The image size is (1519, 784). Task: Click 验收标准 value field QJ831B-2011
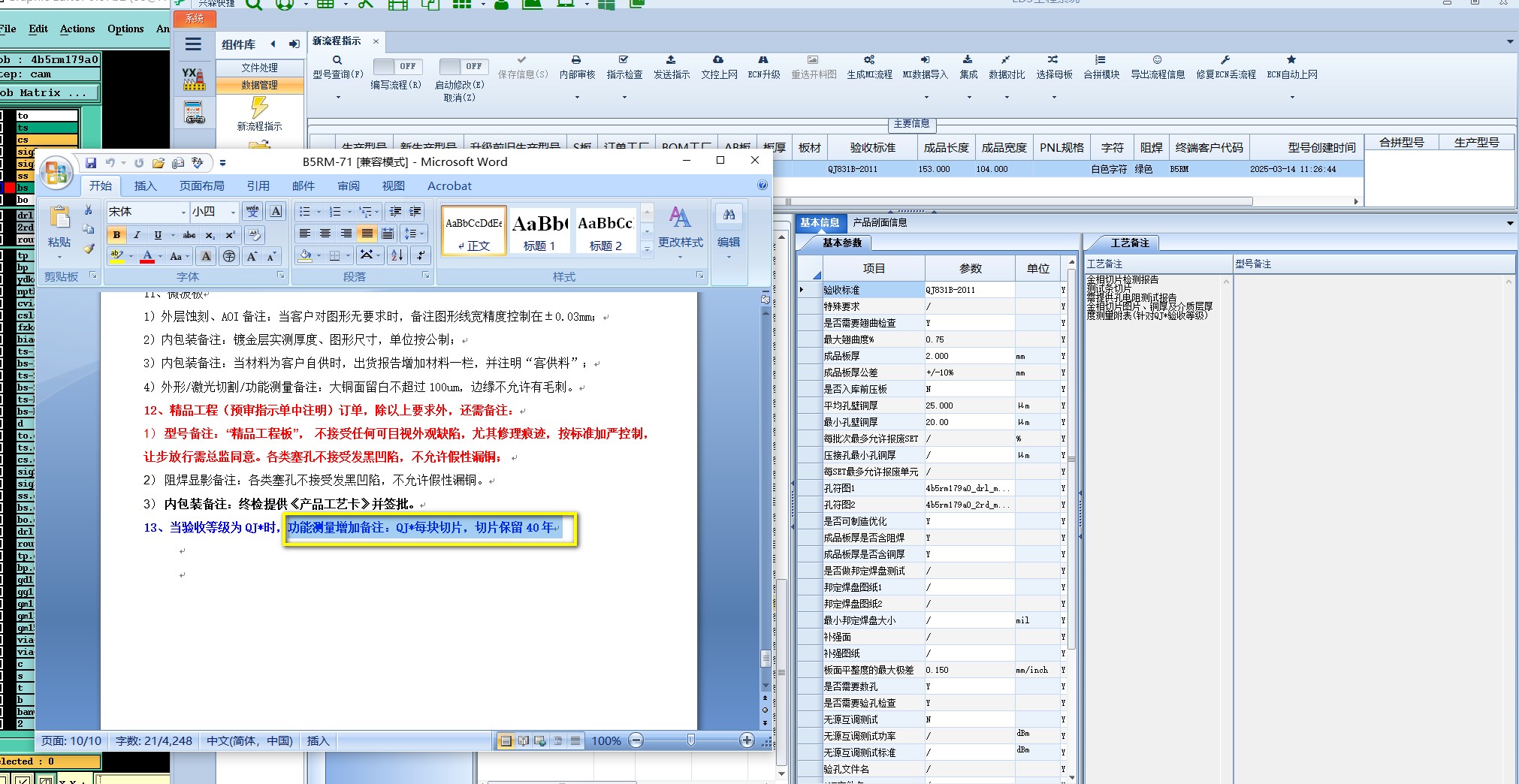(x=969, y=290)
